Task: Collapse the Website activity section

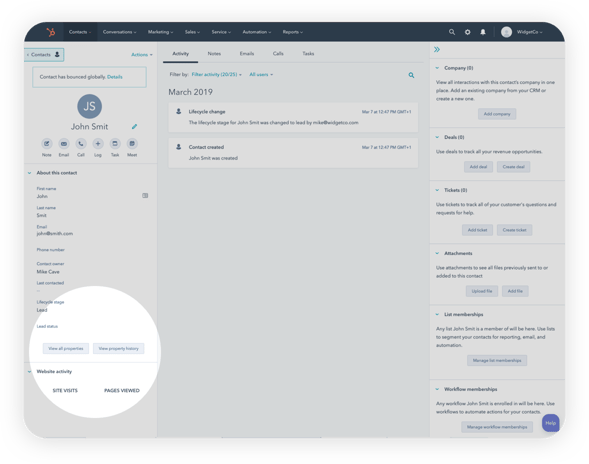Action: click(29, 372)
